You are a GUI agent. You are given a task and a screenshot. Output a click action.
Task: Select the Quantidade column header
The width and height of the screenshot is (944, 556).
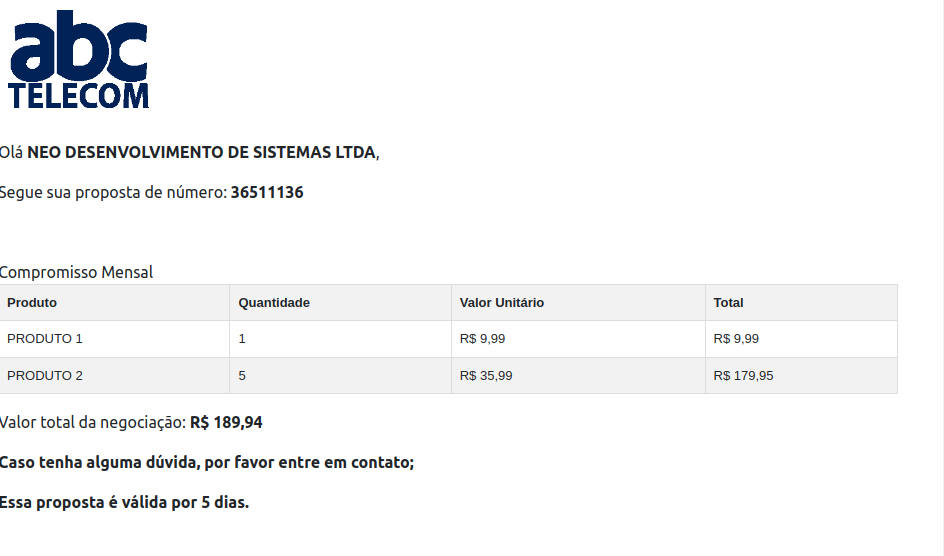click(x=274, y=303)
